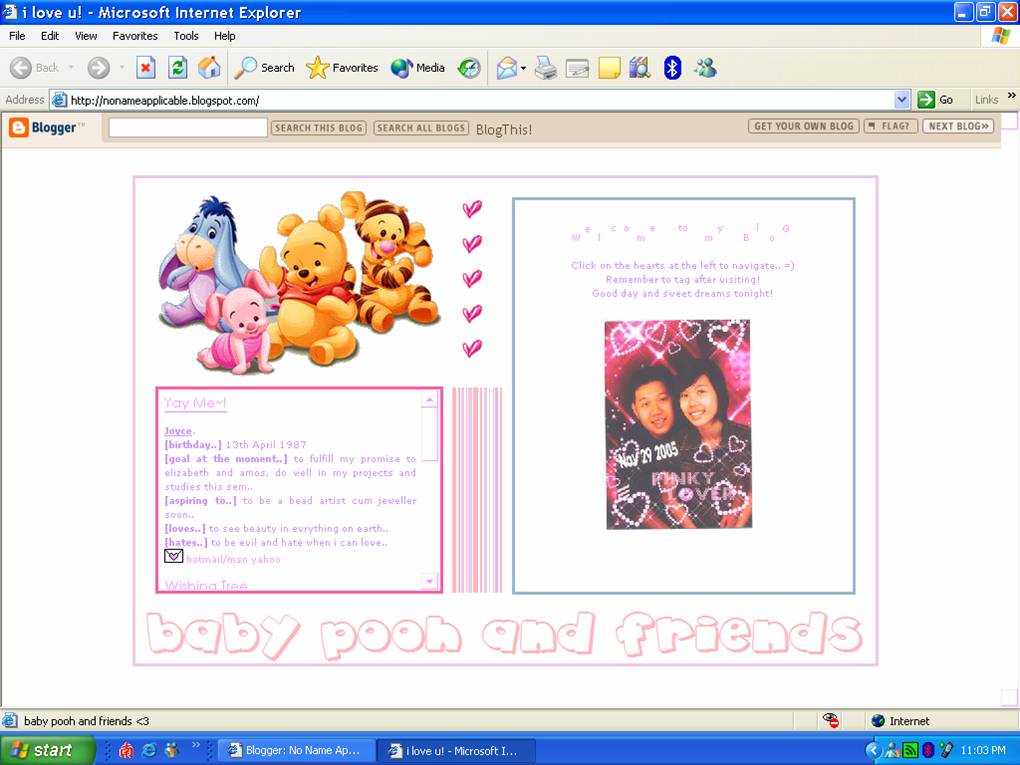Stop page loading with the red X

[146, 68]
